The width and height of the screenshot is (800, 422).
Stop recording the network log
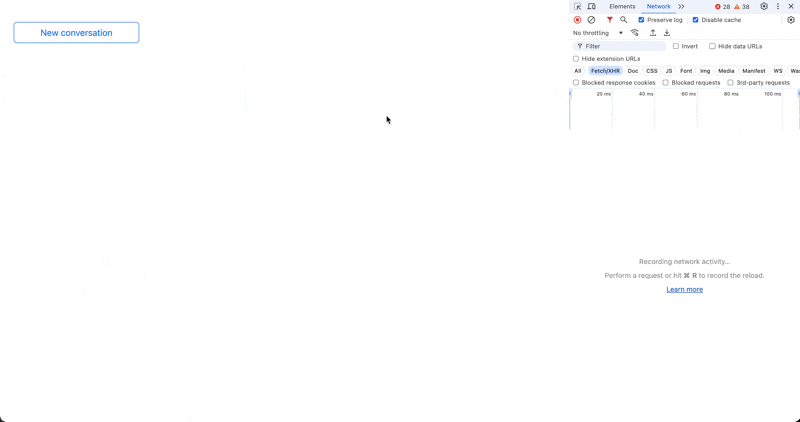[578, 20]
